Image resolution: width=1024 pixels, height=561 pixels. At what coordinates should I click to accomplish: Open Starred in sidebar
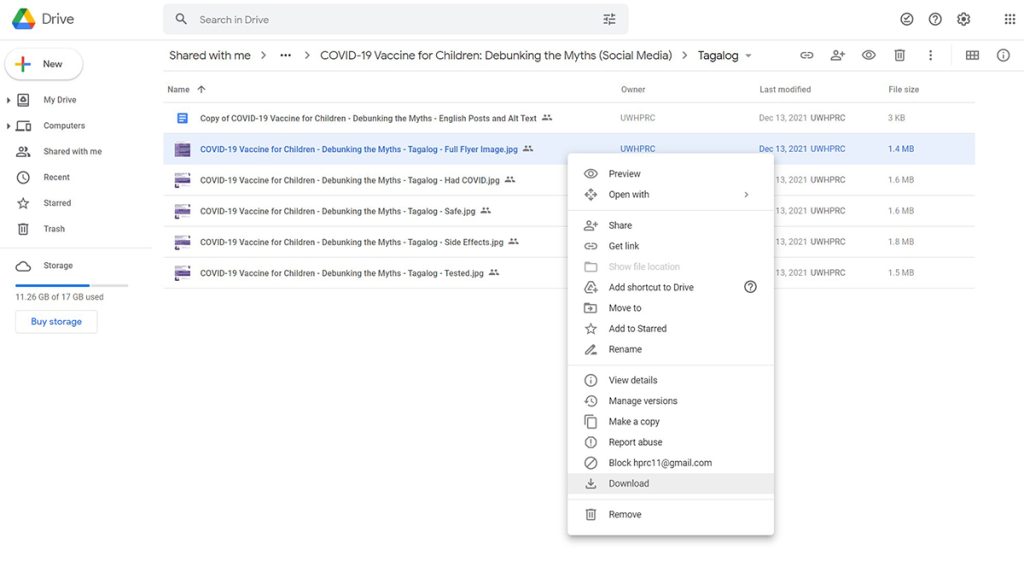tap(57, 203)
